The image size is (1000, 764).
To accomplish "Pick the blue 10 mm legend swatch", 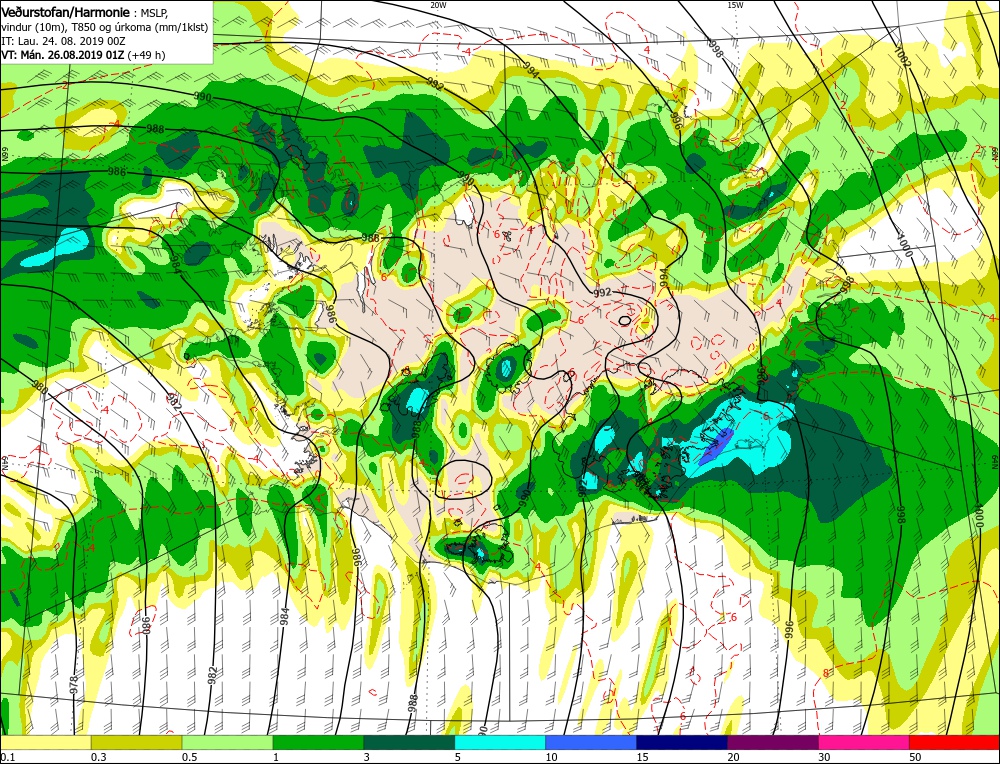I will coord(591,742).
